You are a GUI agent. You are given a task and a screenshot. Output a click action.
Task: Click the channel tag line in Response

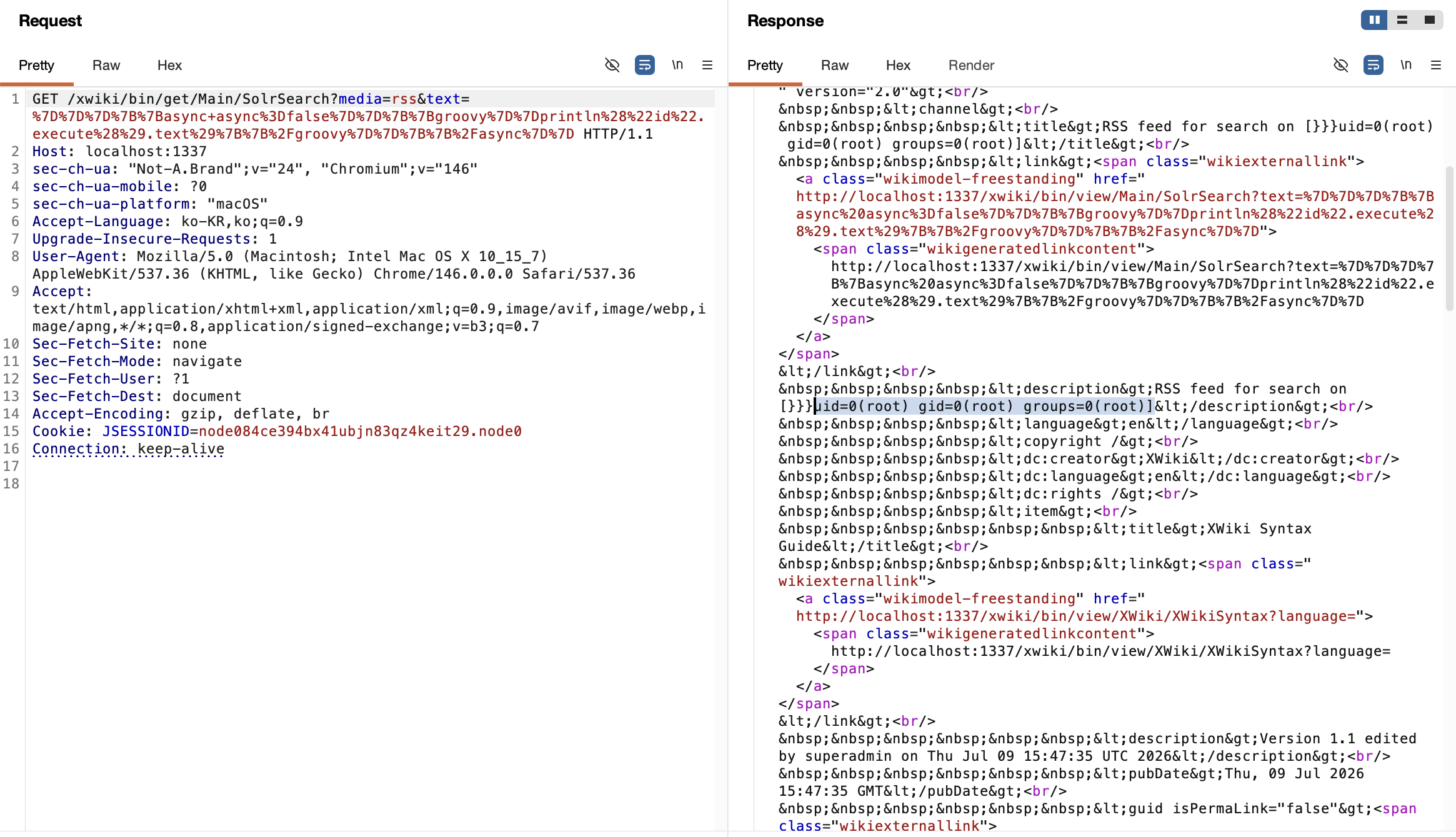(918, 109)
